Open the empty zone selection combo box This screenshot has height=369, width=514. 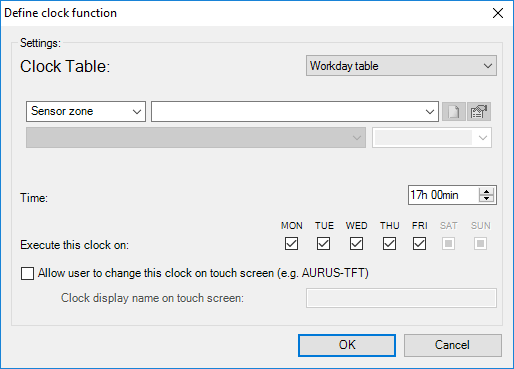[x=295, y=111]
